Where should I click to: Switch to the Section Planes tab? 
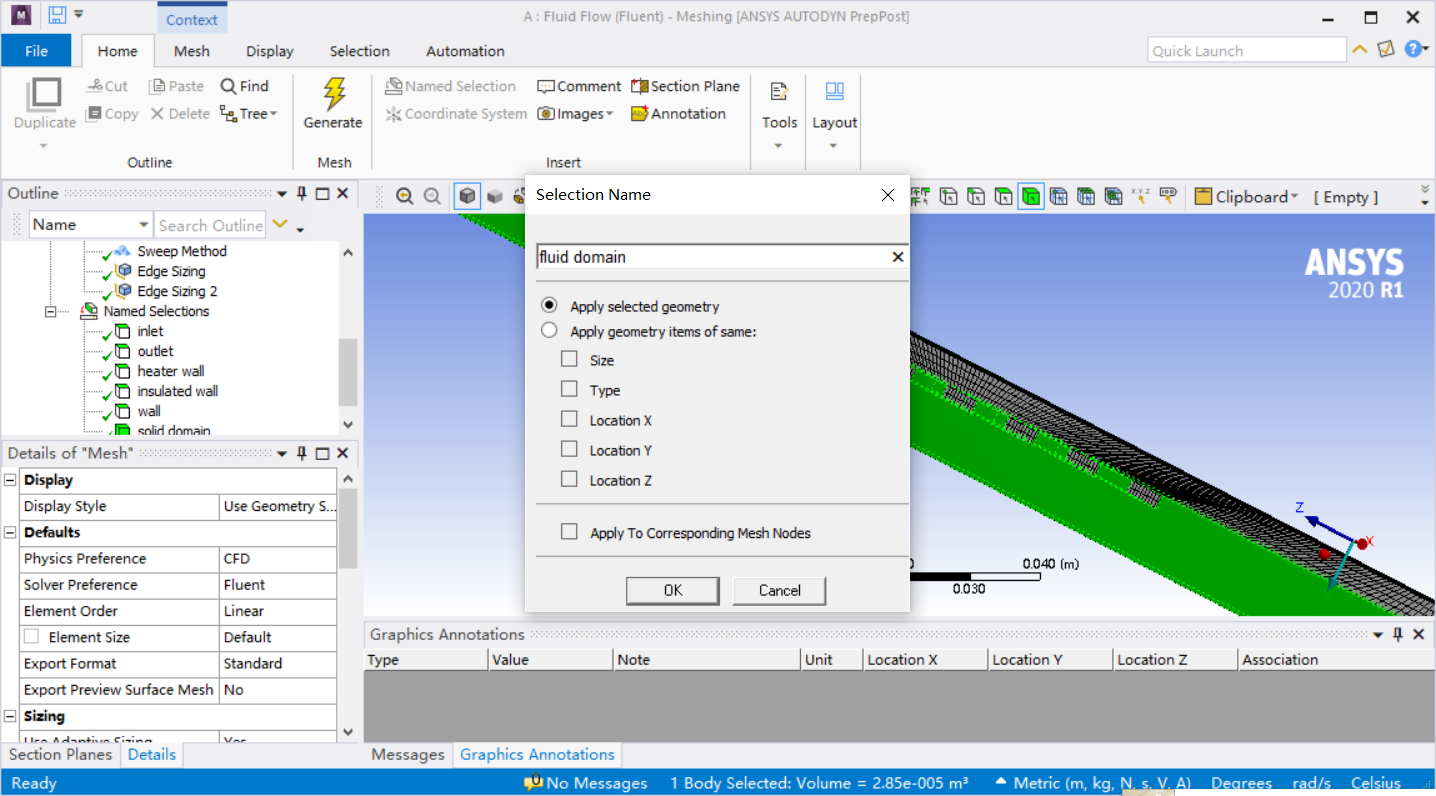[x=61, y=755]
